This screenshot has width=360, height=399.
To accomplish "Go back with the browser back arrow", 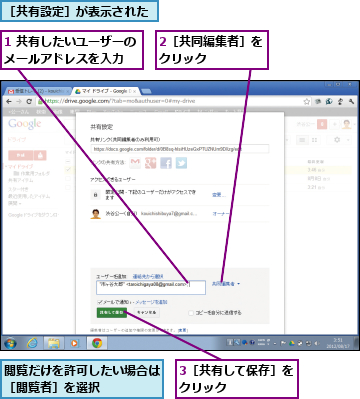I will pos(9,101).
